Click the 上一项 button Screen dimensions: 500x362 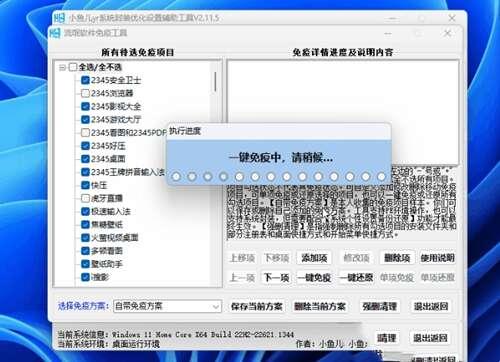(242, 278)
